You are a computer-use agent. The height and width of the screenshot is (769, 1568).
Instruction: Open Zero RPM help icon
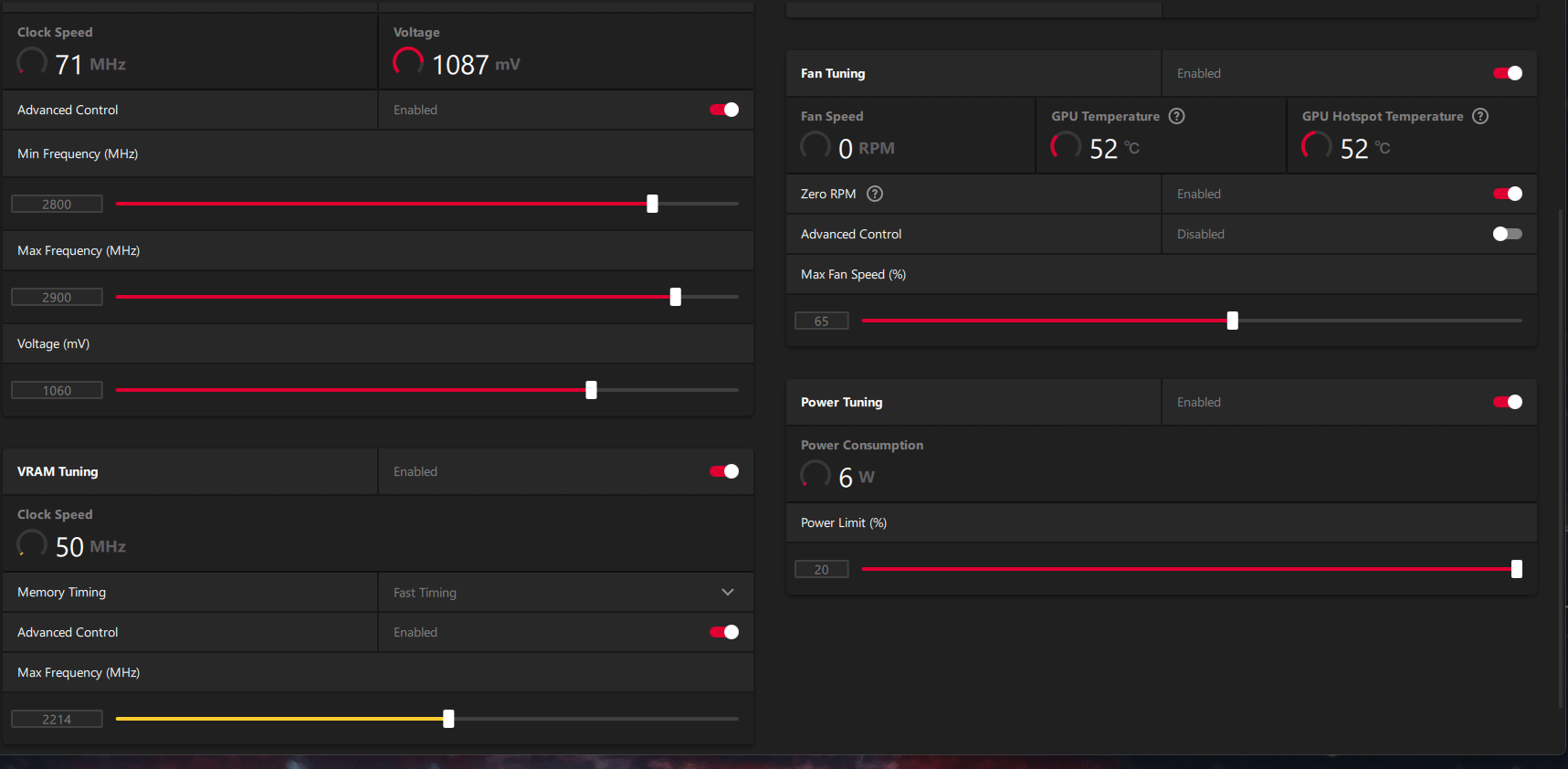(874, 194)
